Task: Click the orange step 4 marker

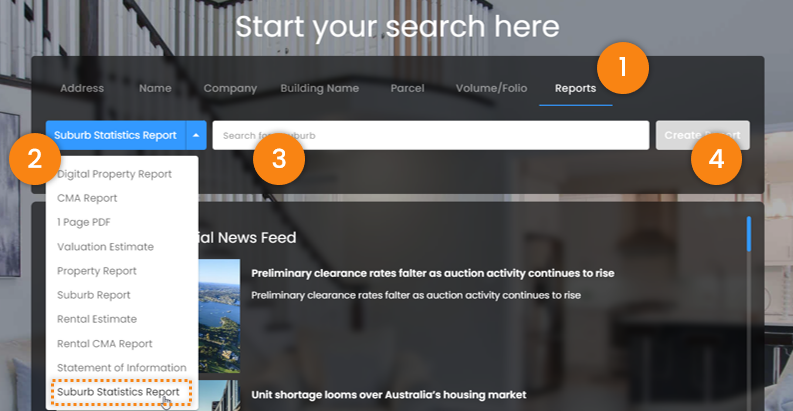Action: click(x=716, y=159)
